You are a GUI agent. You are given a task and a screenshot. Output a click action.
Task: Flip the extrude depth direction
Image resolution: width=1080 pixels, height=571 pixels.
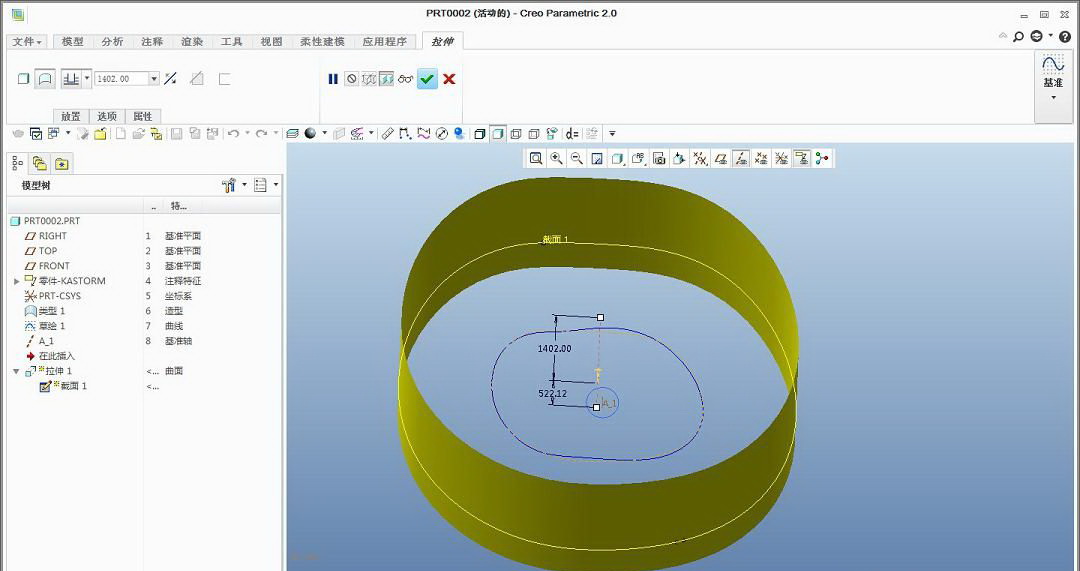point(170,79)
